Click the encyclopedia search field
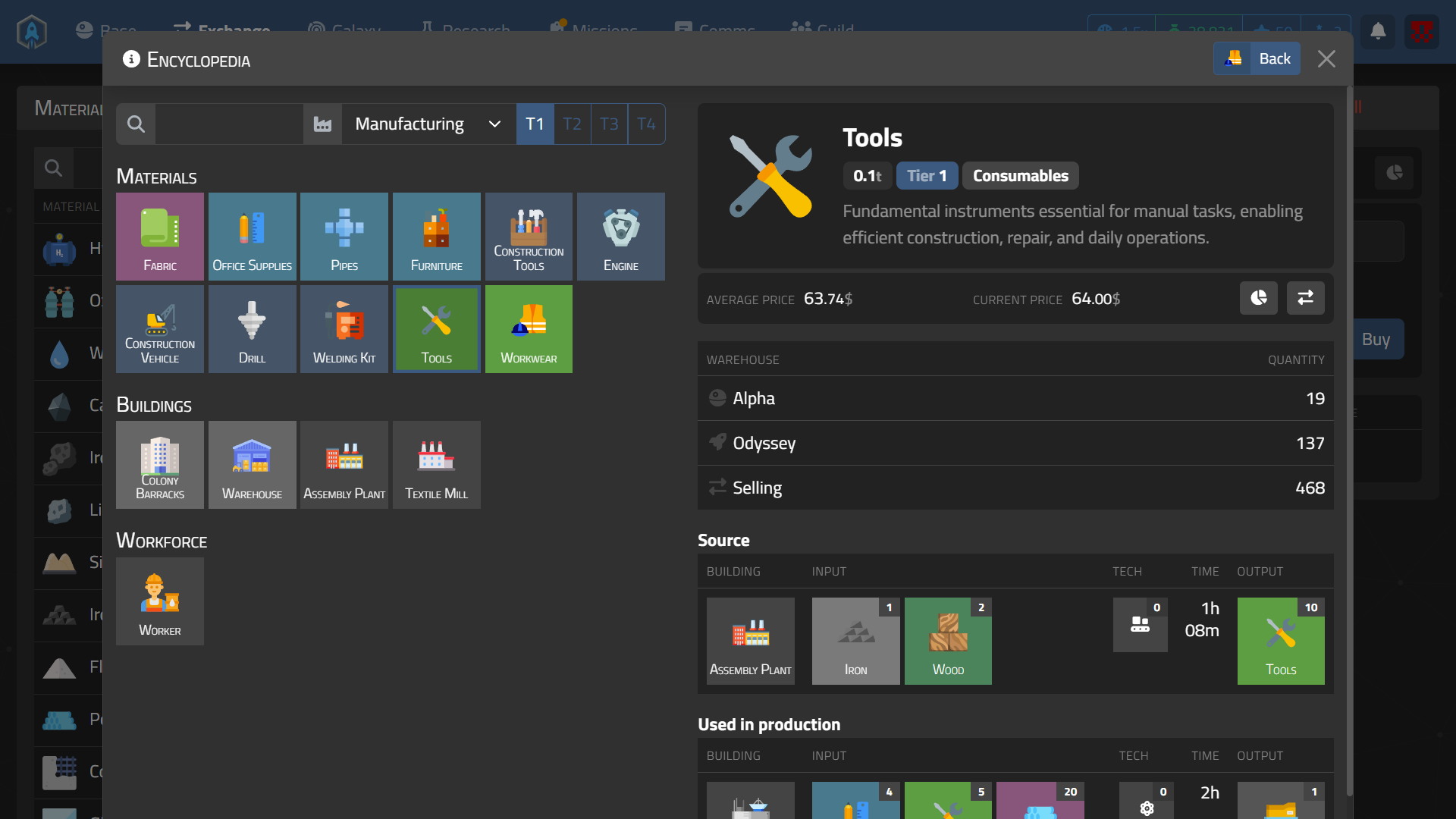The image size is (1456, 819). 227,124
